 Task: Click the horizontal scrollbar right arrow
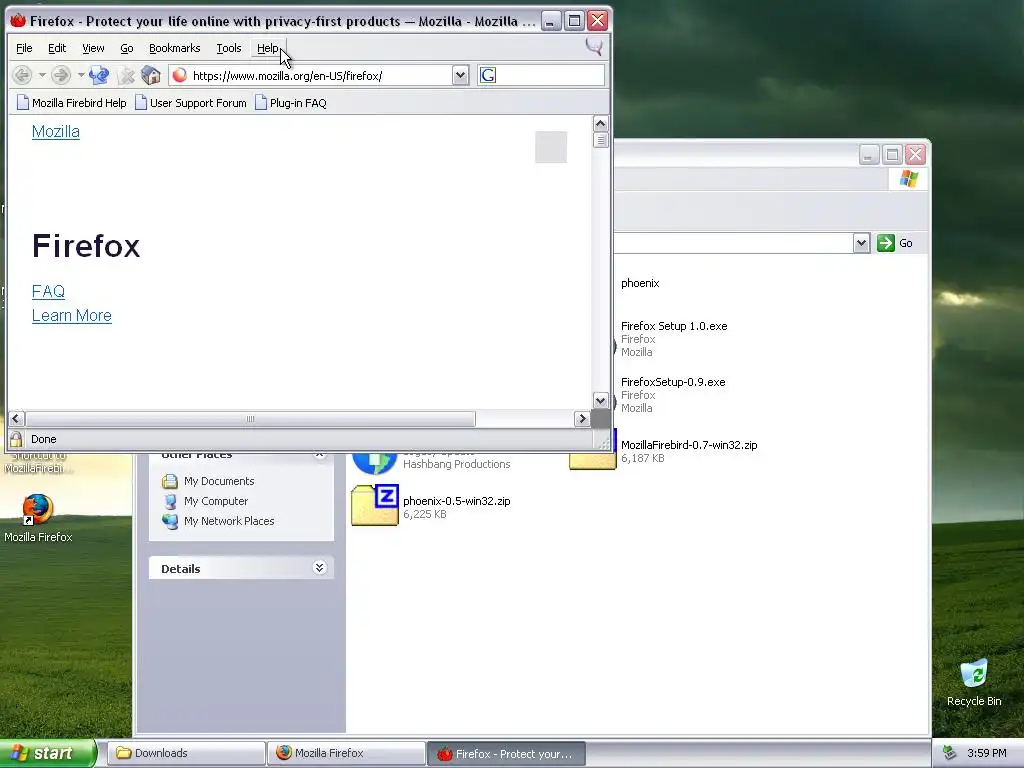[x=582, y=419]
